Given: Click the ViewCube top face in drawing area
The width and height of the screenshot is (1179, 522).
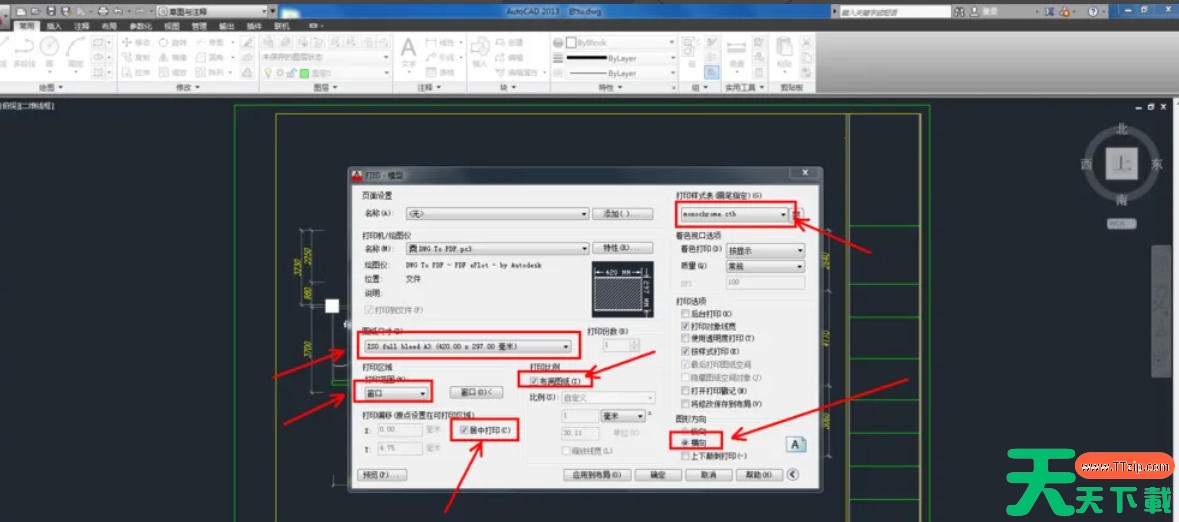Looking at the screenshot, I should point(1121,163).
